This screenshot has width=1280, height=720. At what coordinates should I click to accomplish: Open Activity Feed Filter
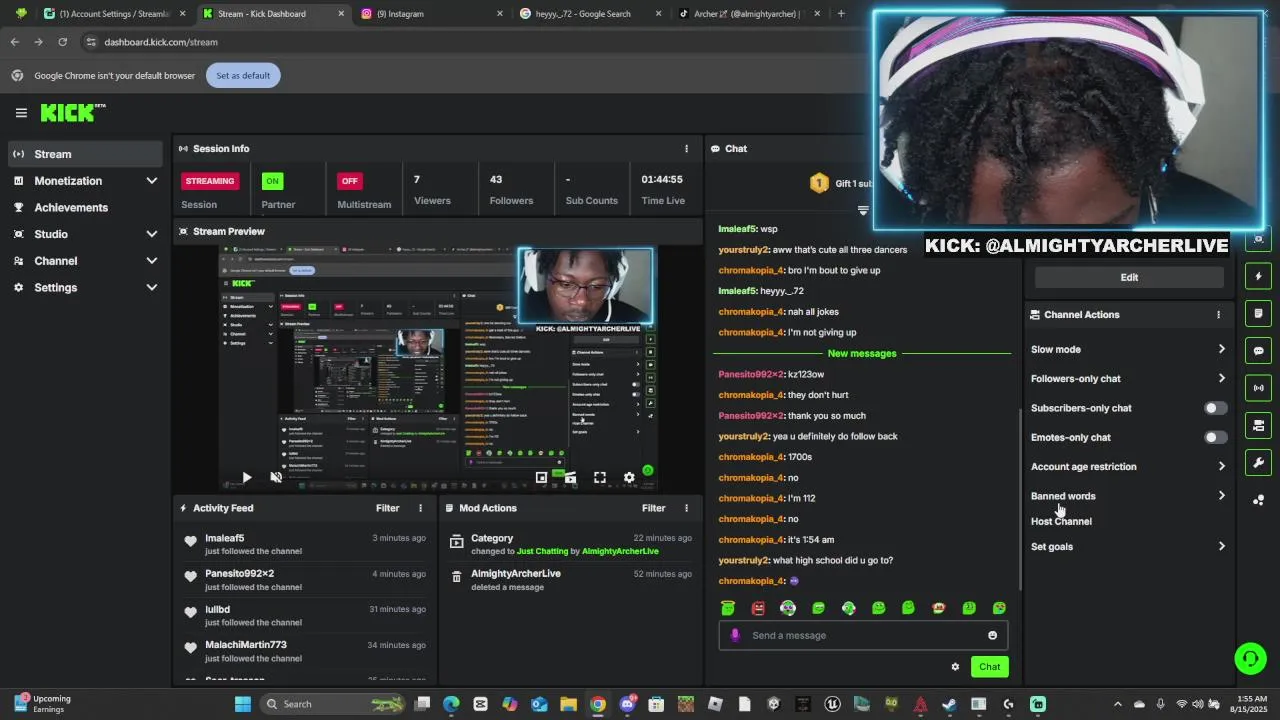point(387,508)
